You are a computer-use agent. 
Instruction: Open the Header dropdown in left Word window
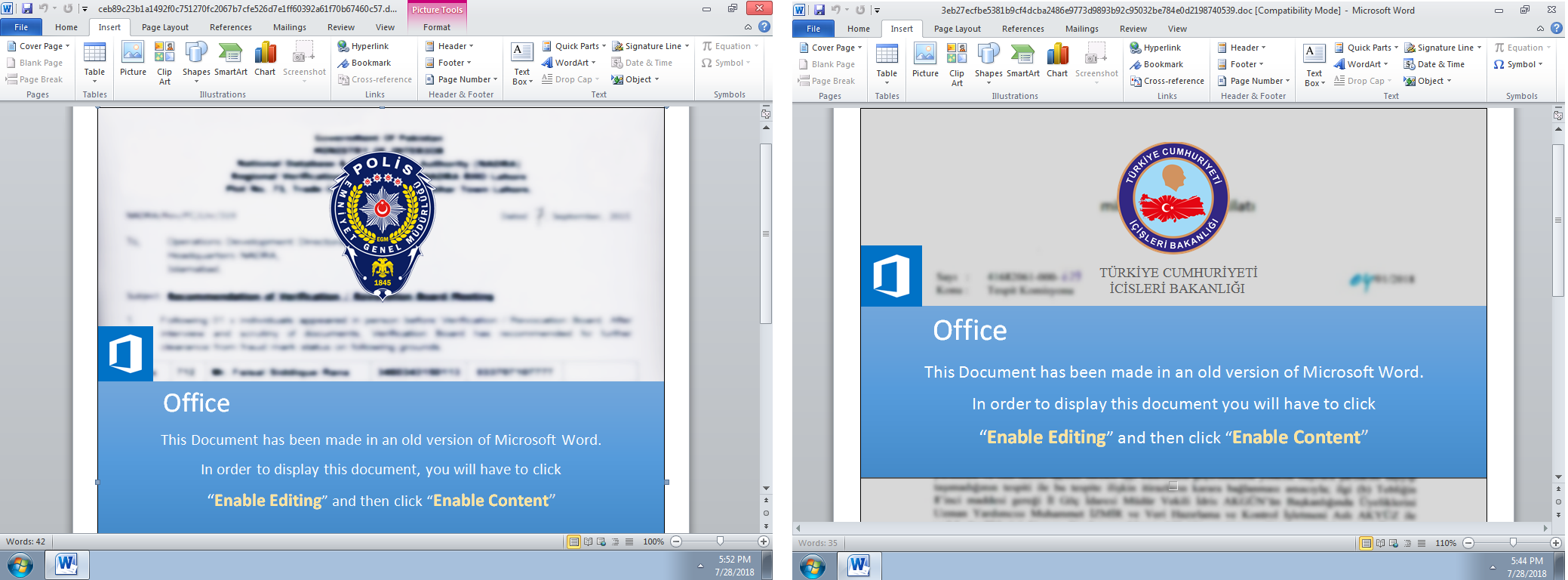point(450,46)
